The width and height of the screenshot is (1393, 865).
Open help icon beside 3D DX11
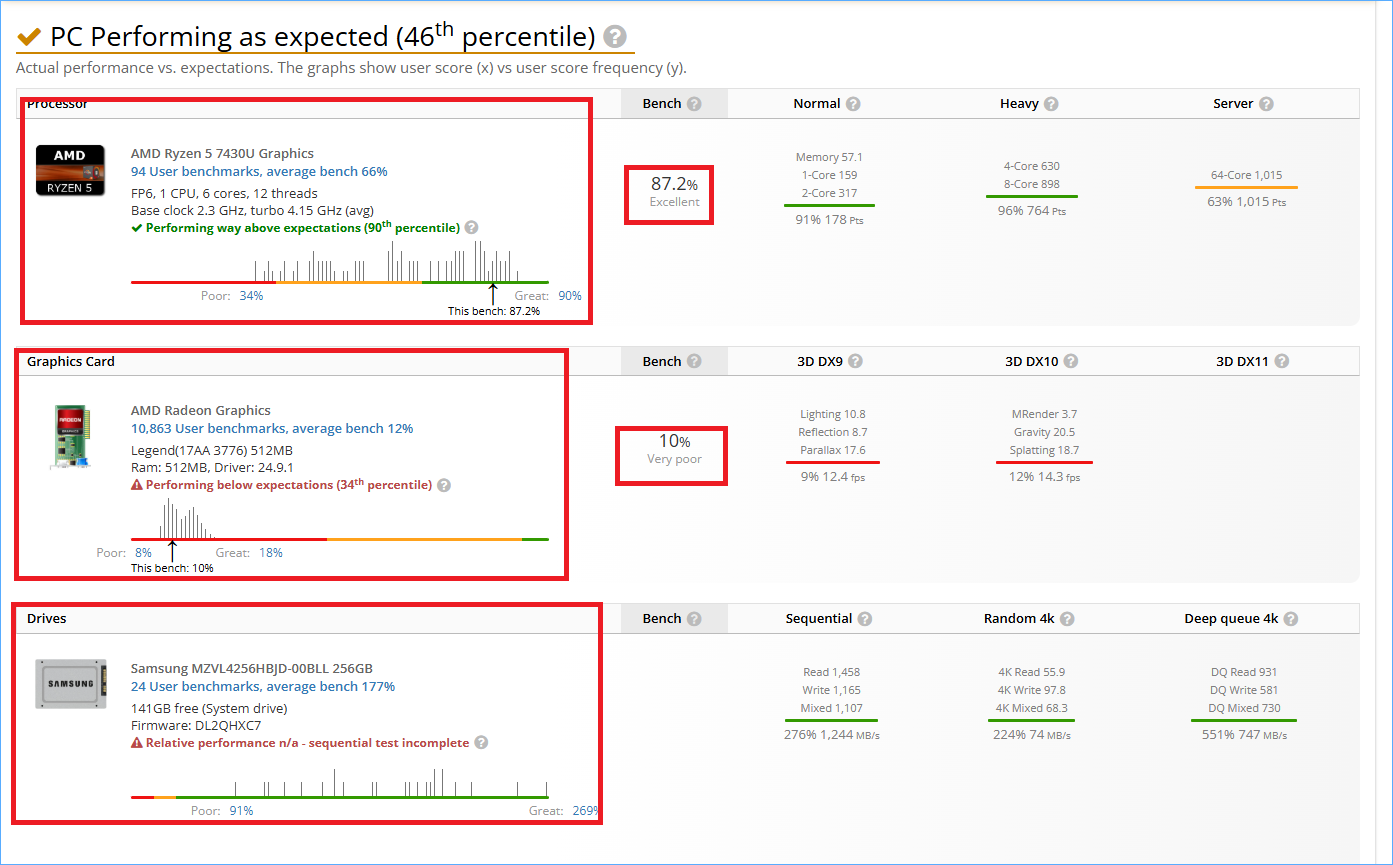(x=1282, y=362)
